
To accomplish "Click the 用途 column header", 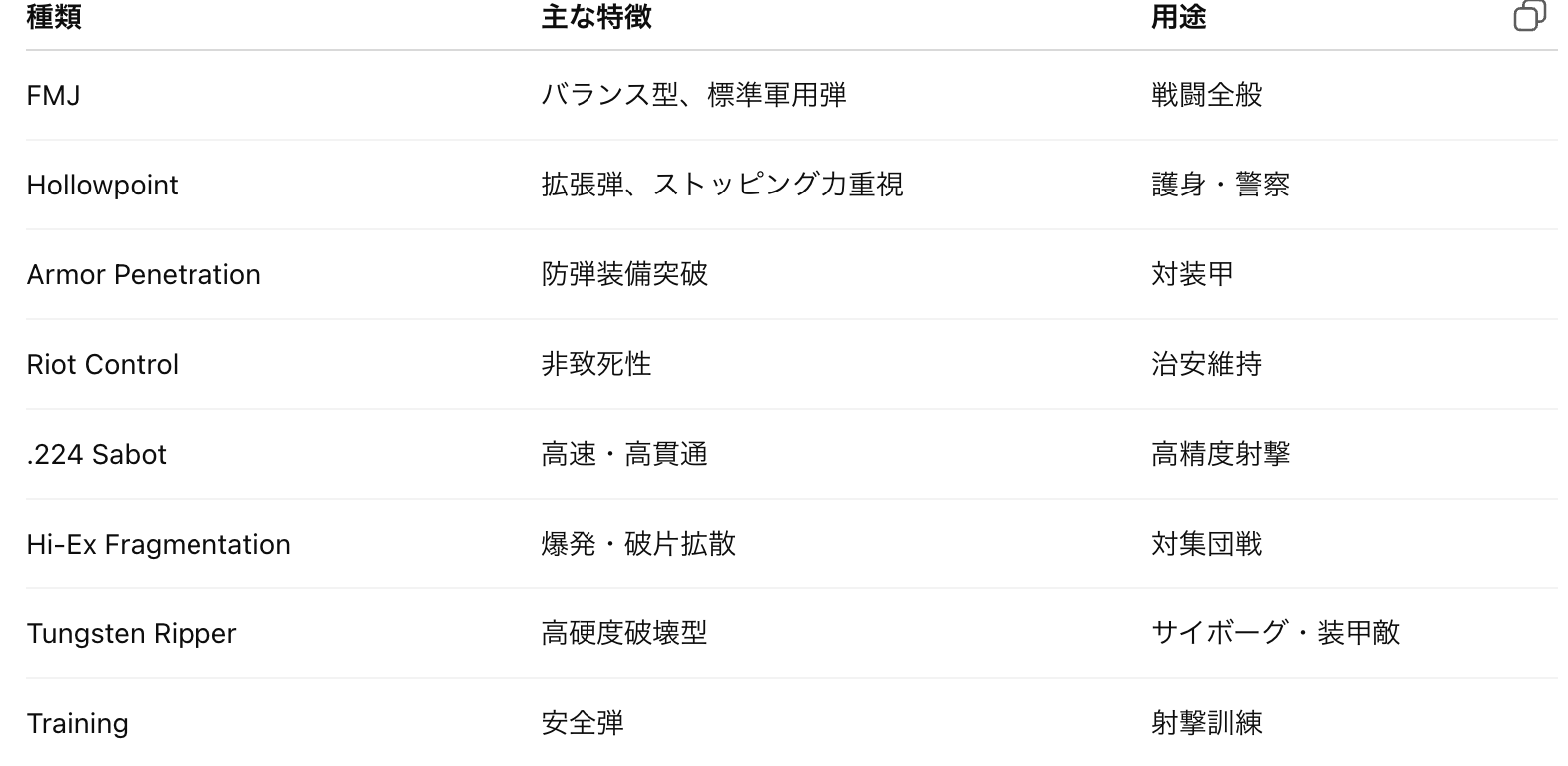I will [1178, 17].
